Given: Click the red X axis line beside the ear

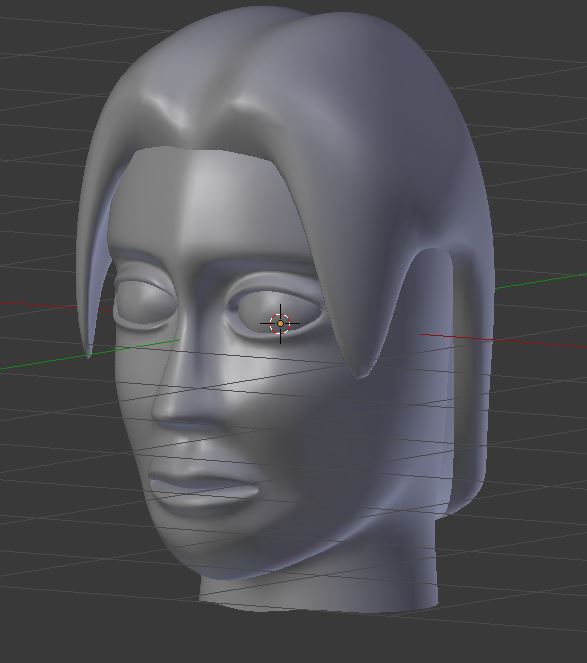Looking at the screenshot, I should pos(503,341).
